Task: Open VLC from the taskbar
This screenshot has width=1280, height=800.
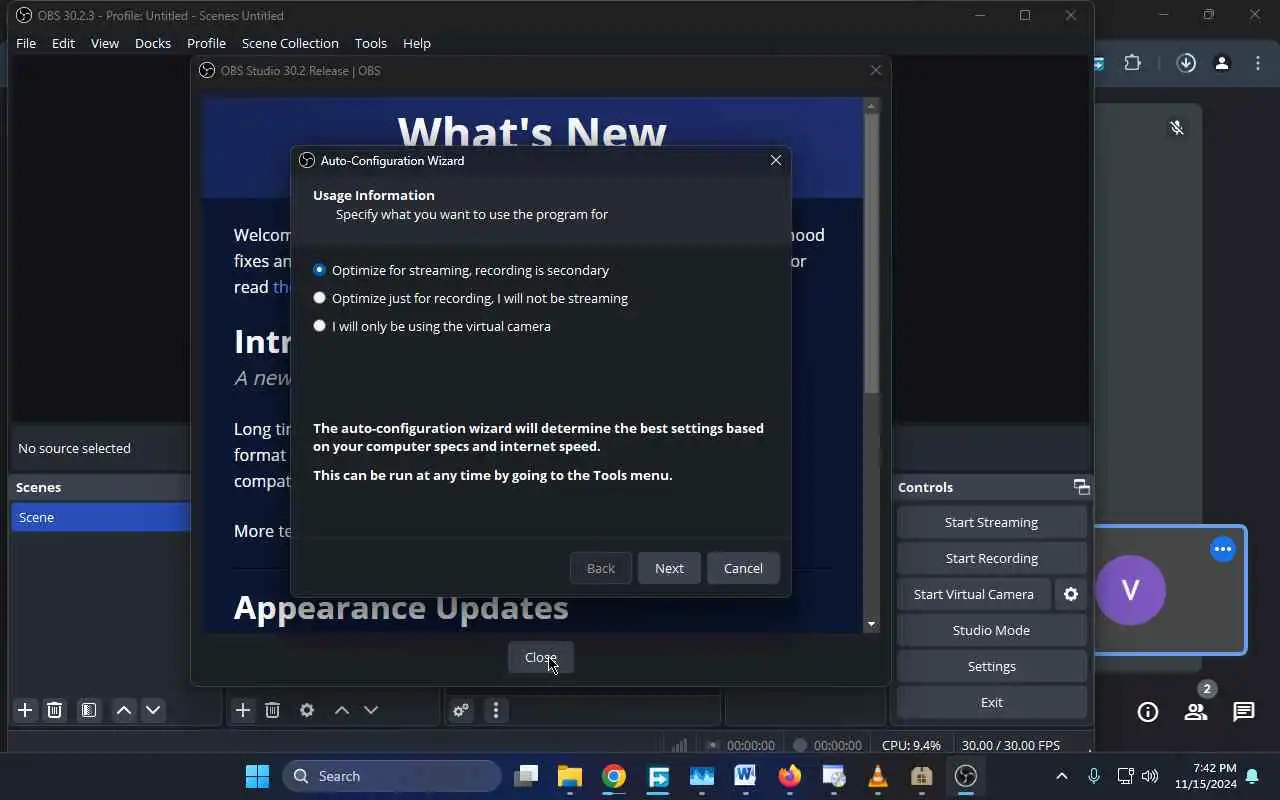Action: [x=878, y=776]
